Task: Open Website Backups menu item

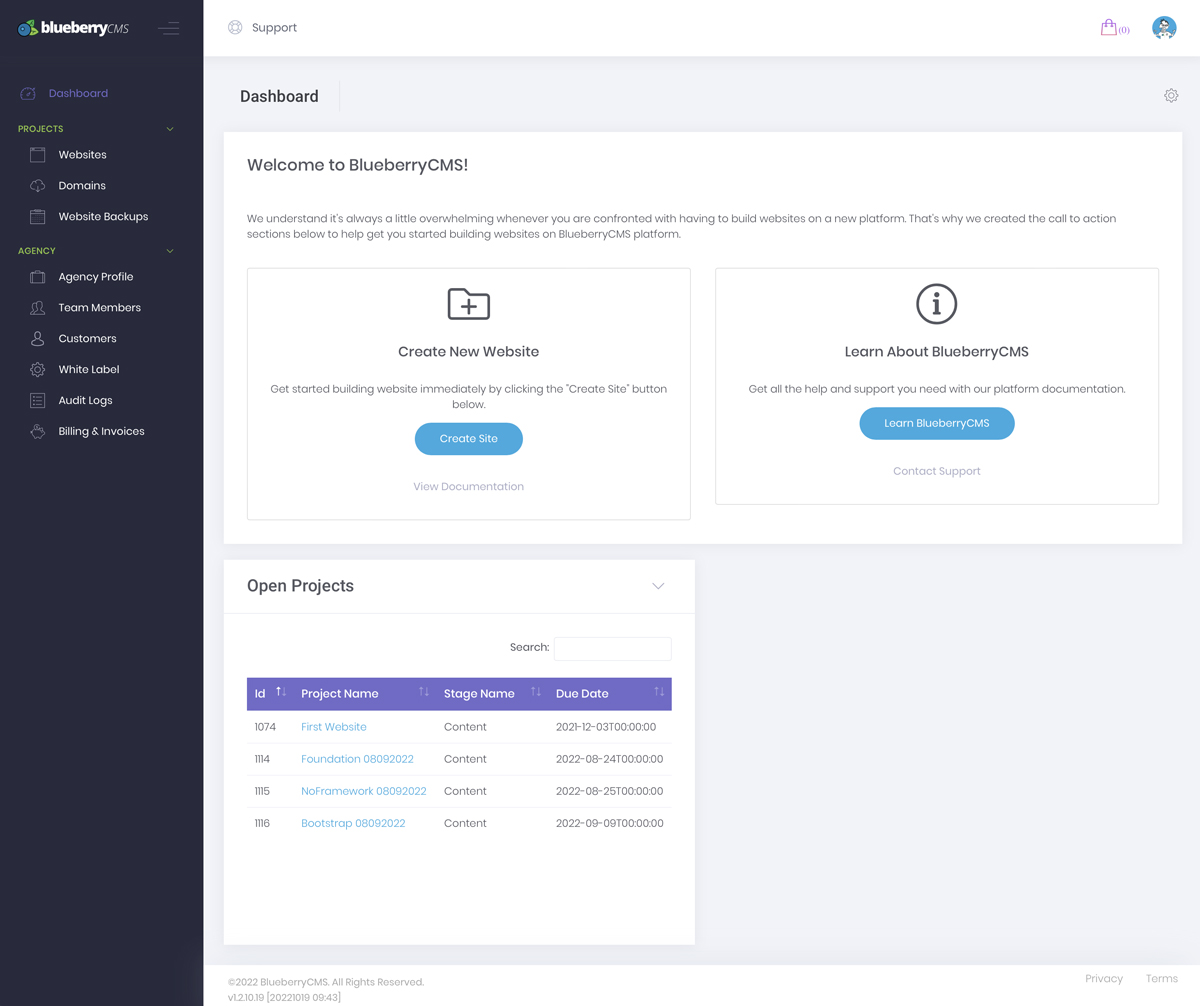Action: pos(103,217)
